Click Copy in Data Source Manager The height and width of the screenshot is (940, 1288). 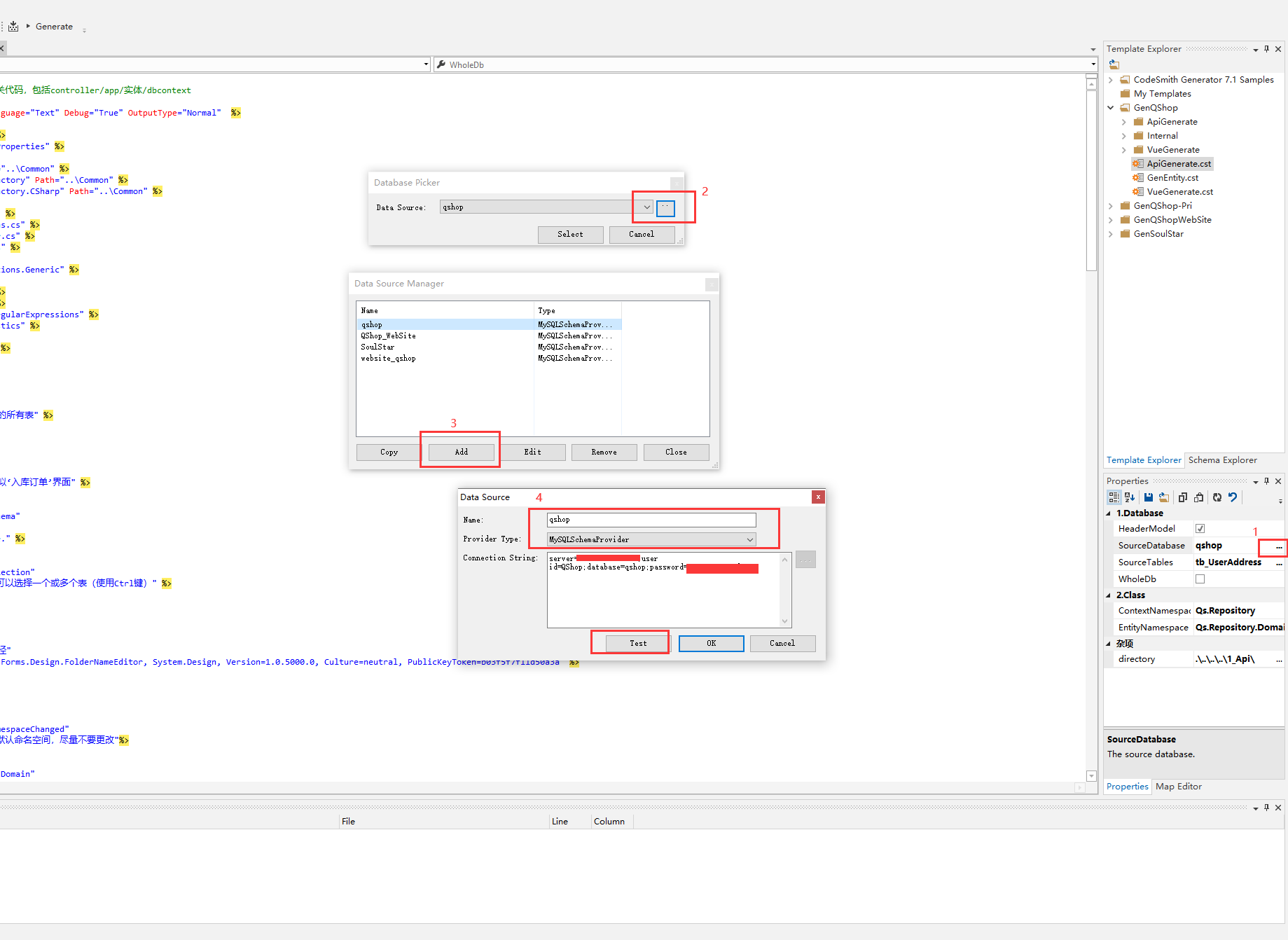[389, 452]
